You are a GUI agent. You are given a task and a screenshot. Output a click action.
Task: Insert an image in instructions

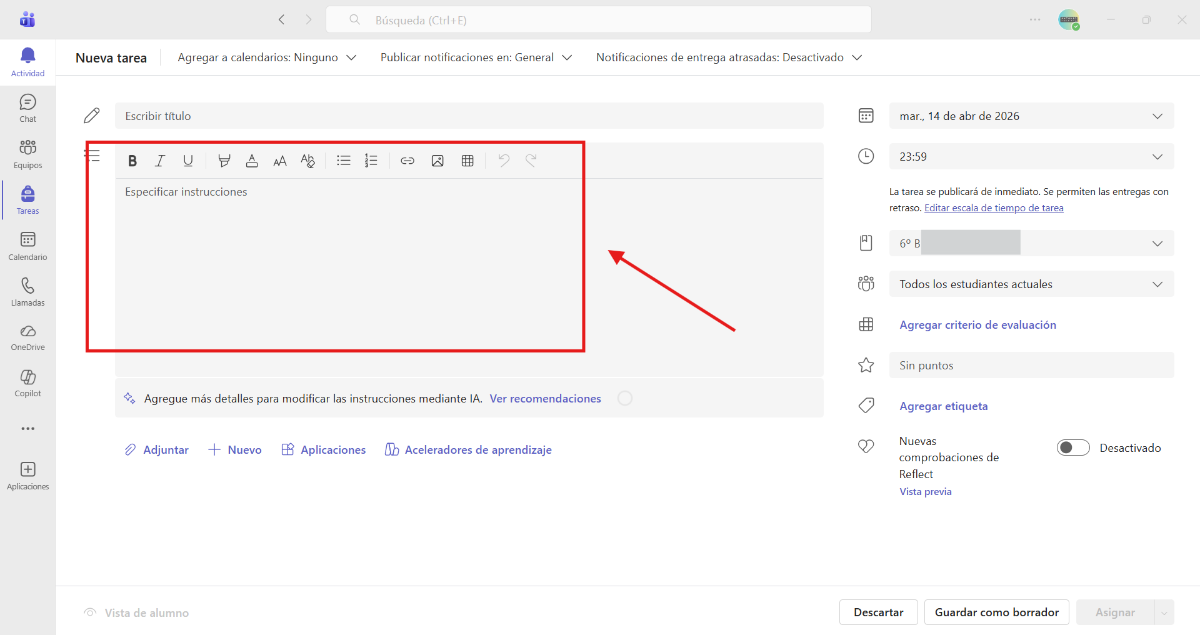point(437,161)
